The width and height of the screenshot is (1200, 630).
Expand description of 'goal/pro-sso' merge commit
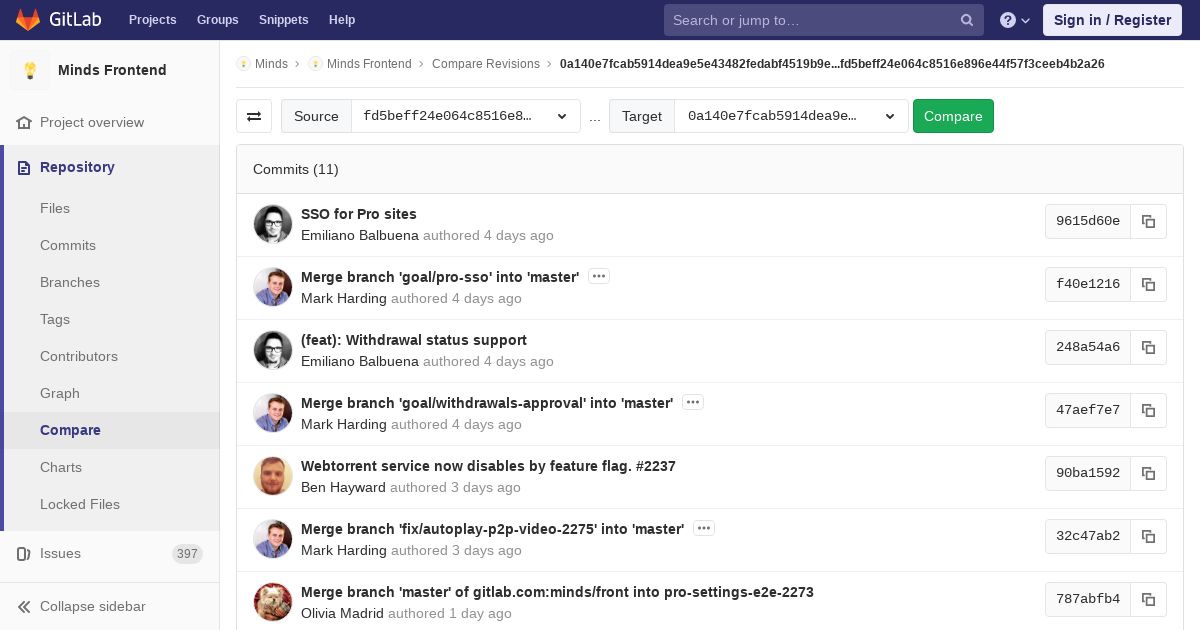point(599,276)
